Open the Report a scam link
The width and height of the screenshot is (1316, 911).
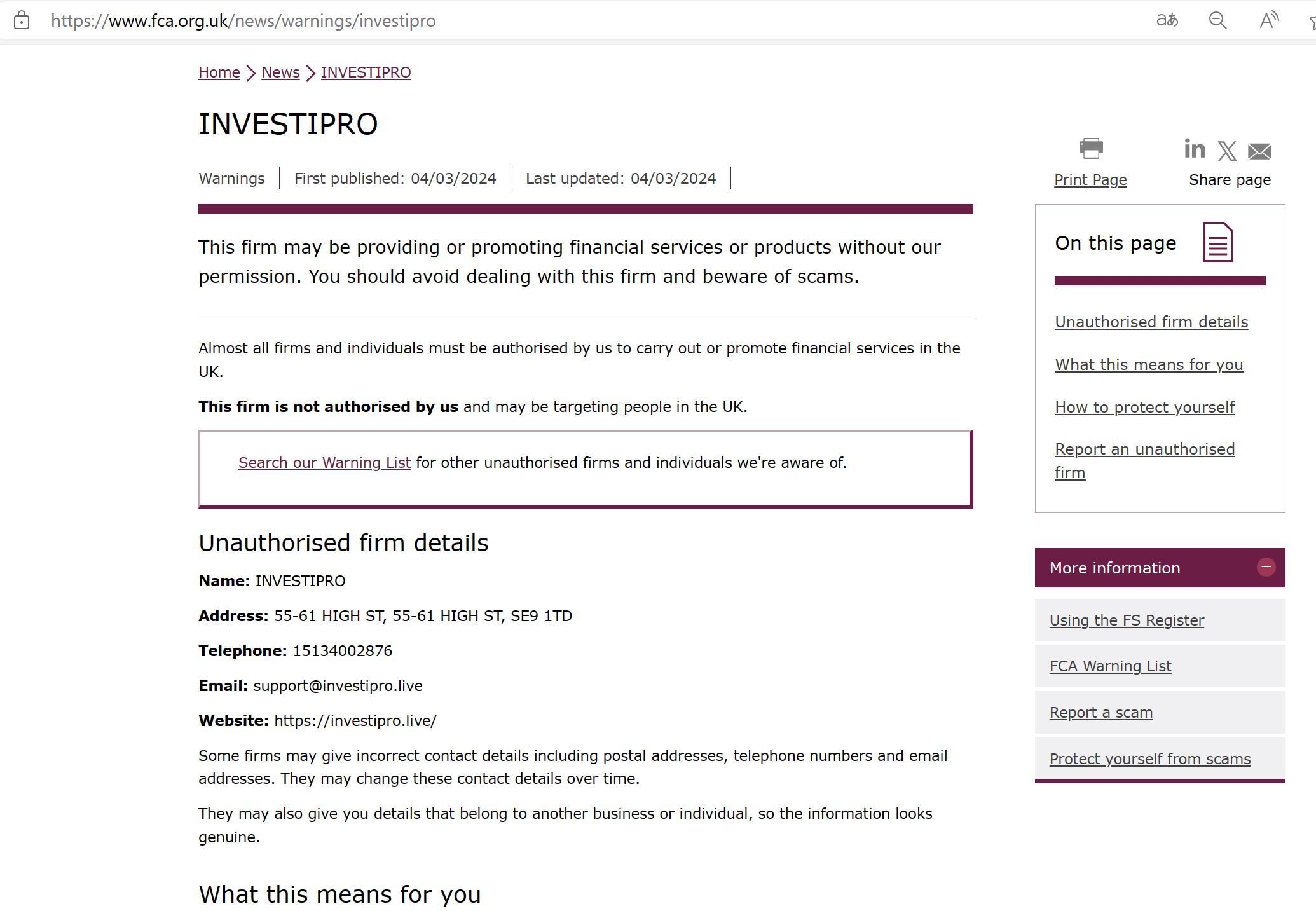click(x=1100, y=713)
